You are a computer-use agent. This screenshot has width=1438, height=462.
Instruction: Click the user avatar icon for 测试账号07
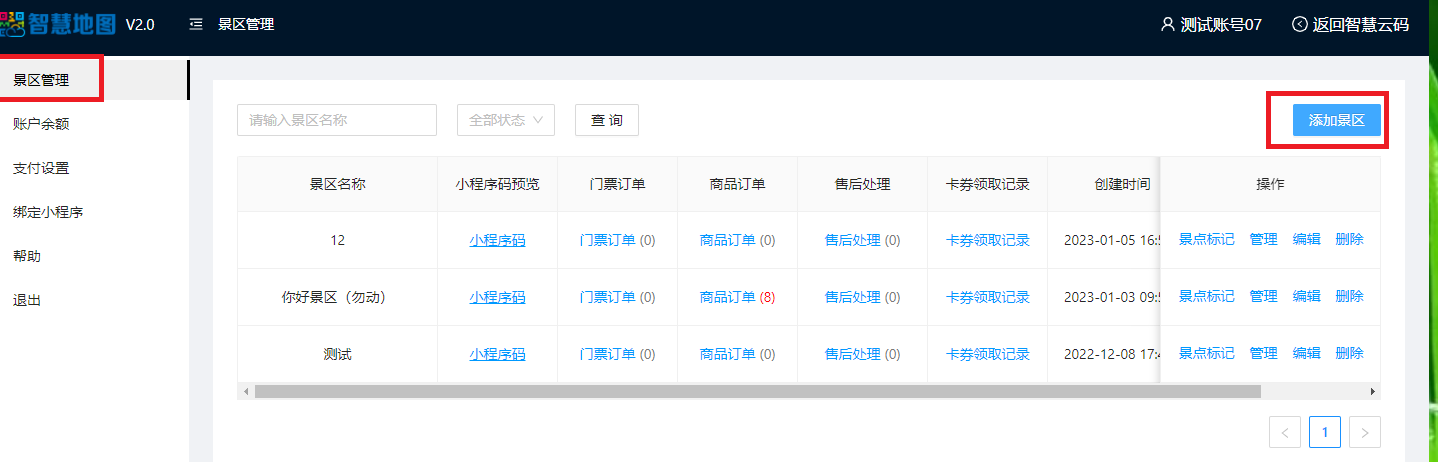[1167, 24]
